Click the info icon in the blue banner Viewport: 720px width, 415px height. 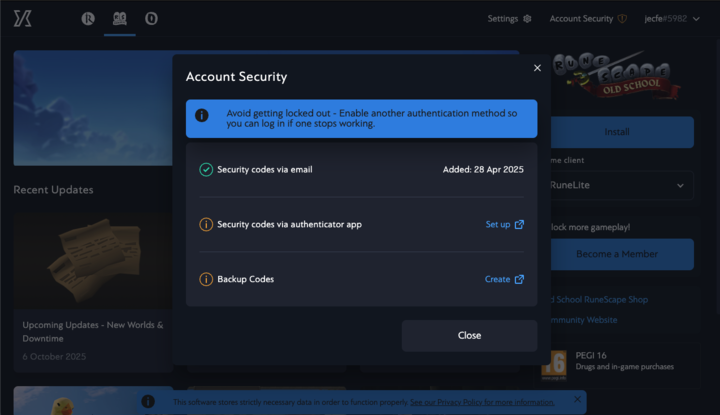click(x=201, y=116)
